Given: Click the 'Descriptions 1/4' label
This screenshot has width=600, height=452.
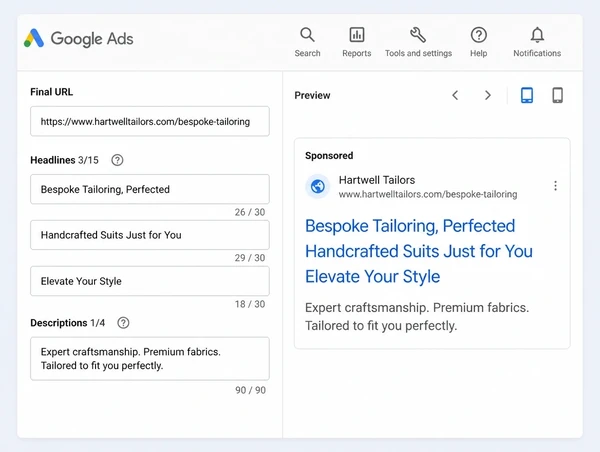Looking at the screenshot, I should pyautogui.click(x=68, y=323).
